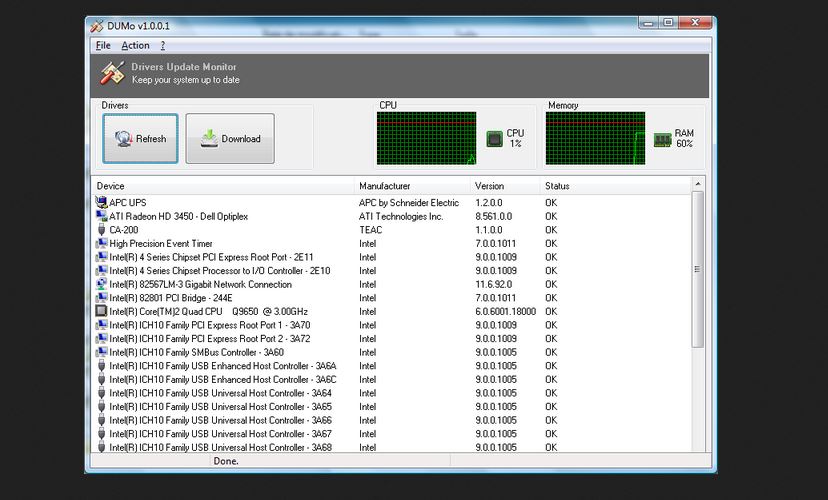Viewport: 828px width, 500px height.
Task: Click icon for USB Universal Host Controller 3A64
Action: tap(101, 393)
